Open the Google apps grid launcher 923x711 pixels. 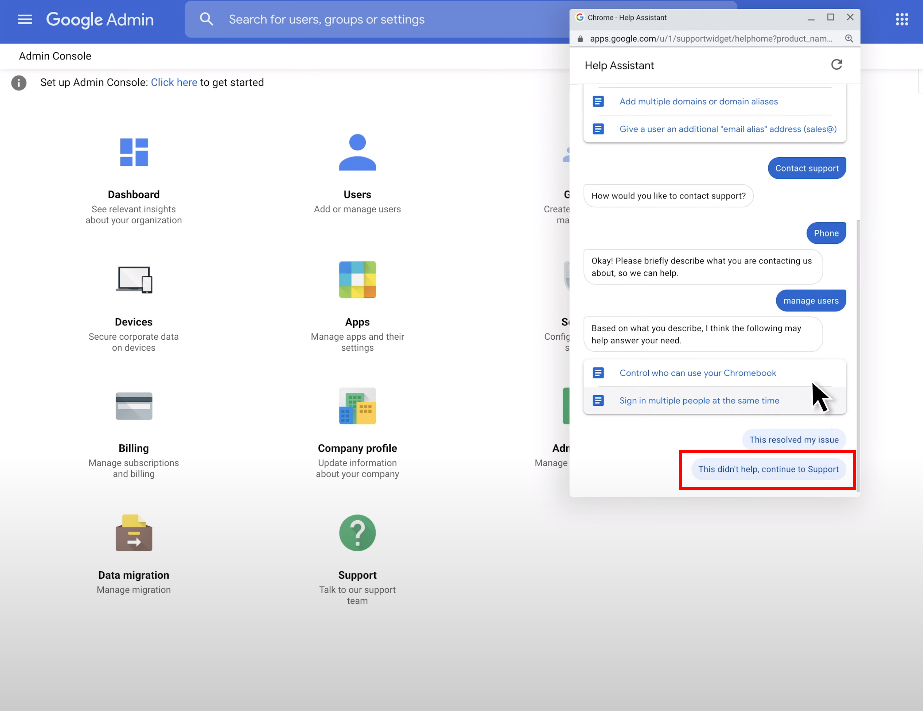point(901,20)
